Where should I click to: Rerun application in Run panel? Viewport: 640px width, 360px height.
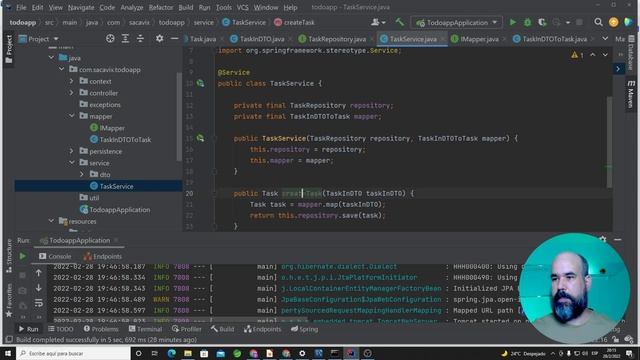pos(22,256)
